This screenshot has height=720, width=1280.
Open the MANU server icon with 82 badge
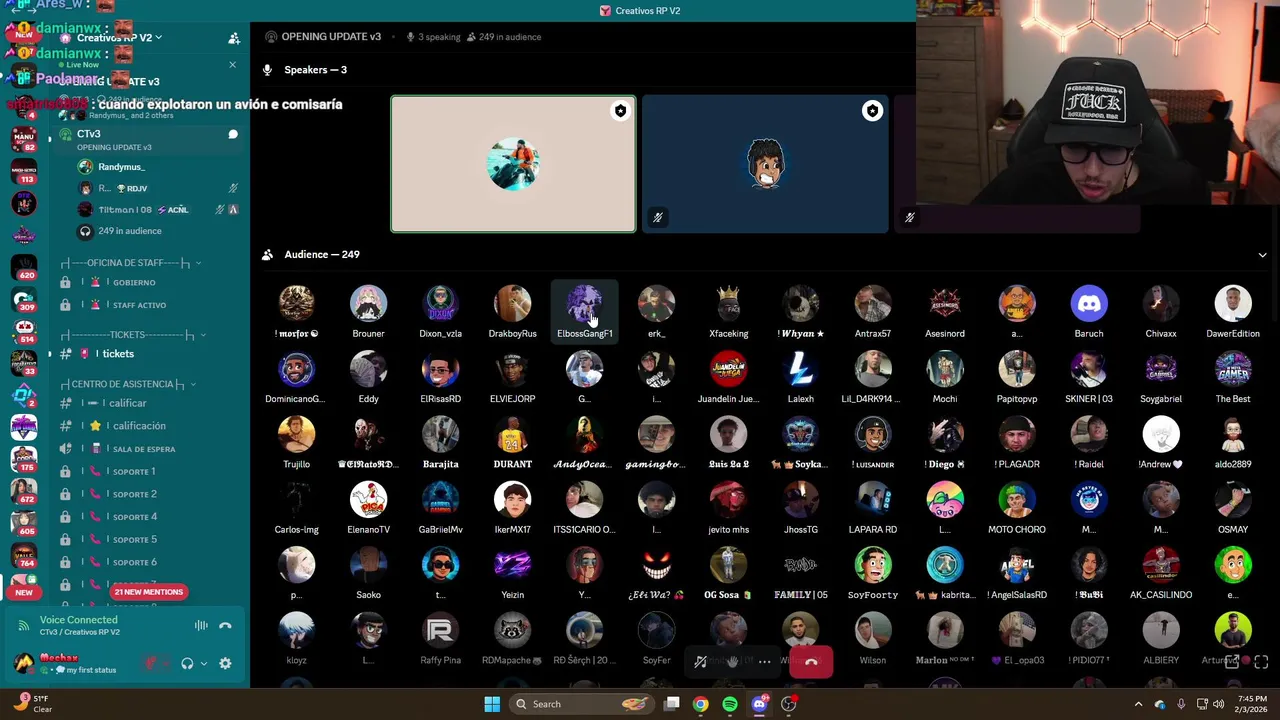[x=24, y=140]
